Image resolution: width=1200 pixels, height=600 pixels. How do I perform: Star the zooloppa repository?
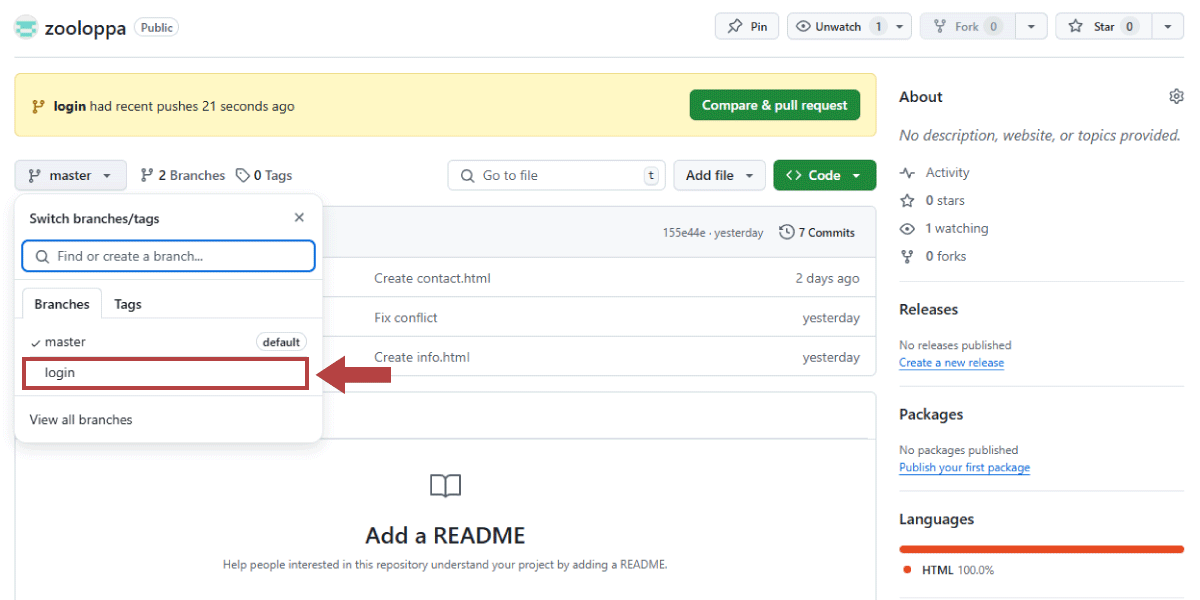[x=1103, y=26]
